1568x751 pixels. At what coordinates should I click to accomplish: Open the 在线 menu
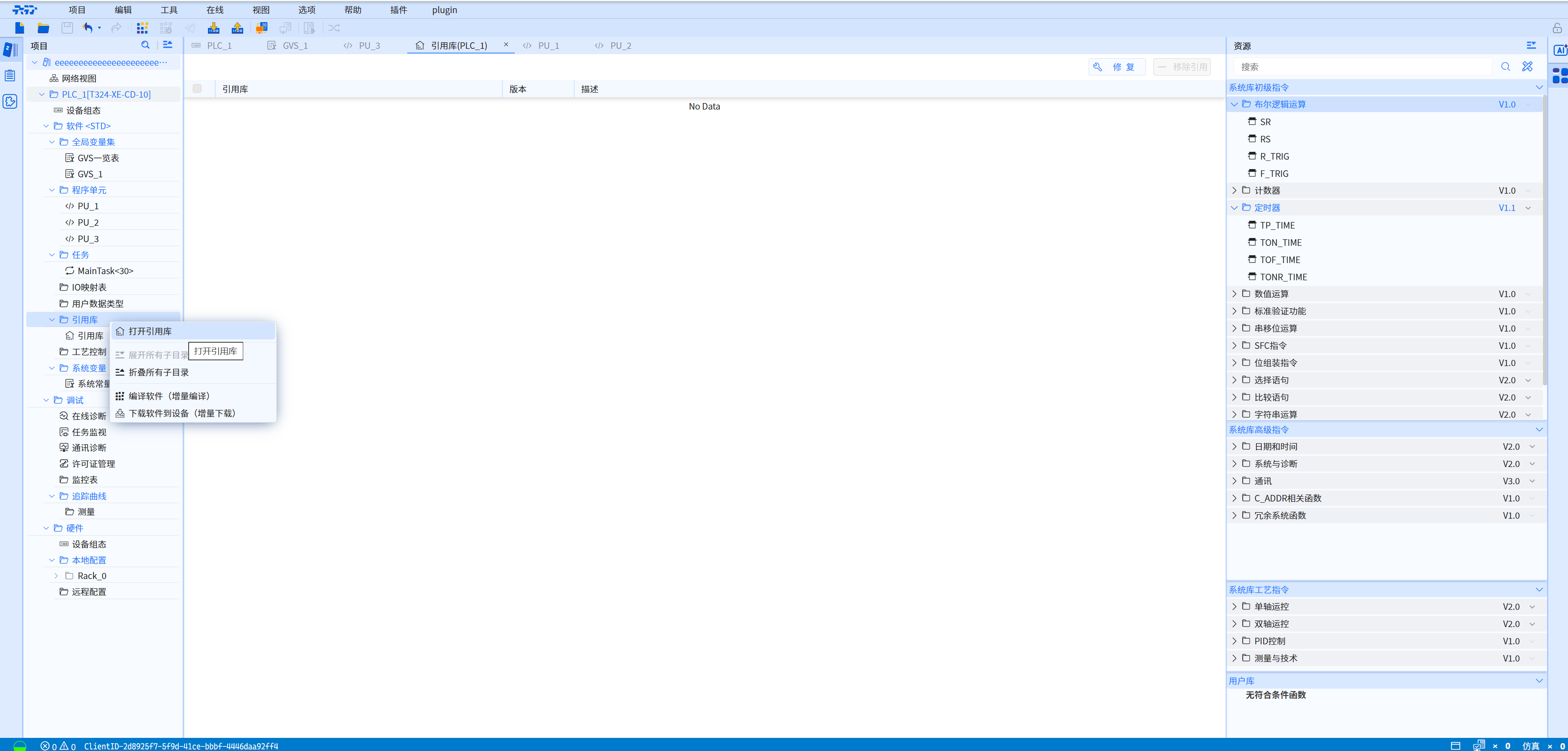214,10
